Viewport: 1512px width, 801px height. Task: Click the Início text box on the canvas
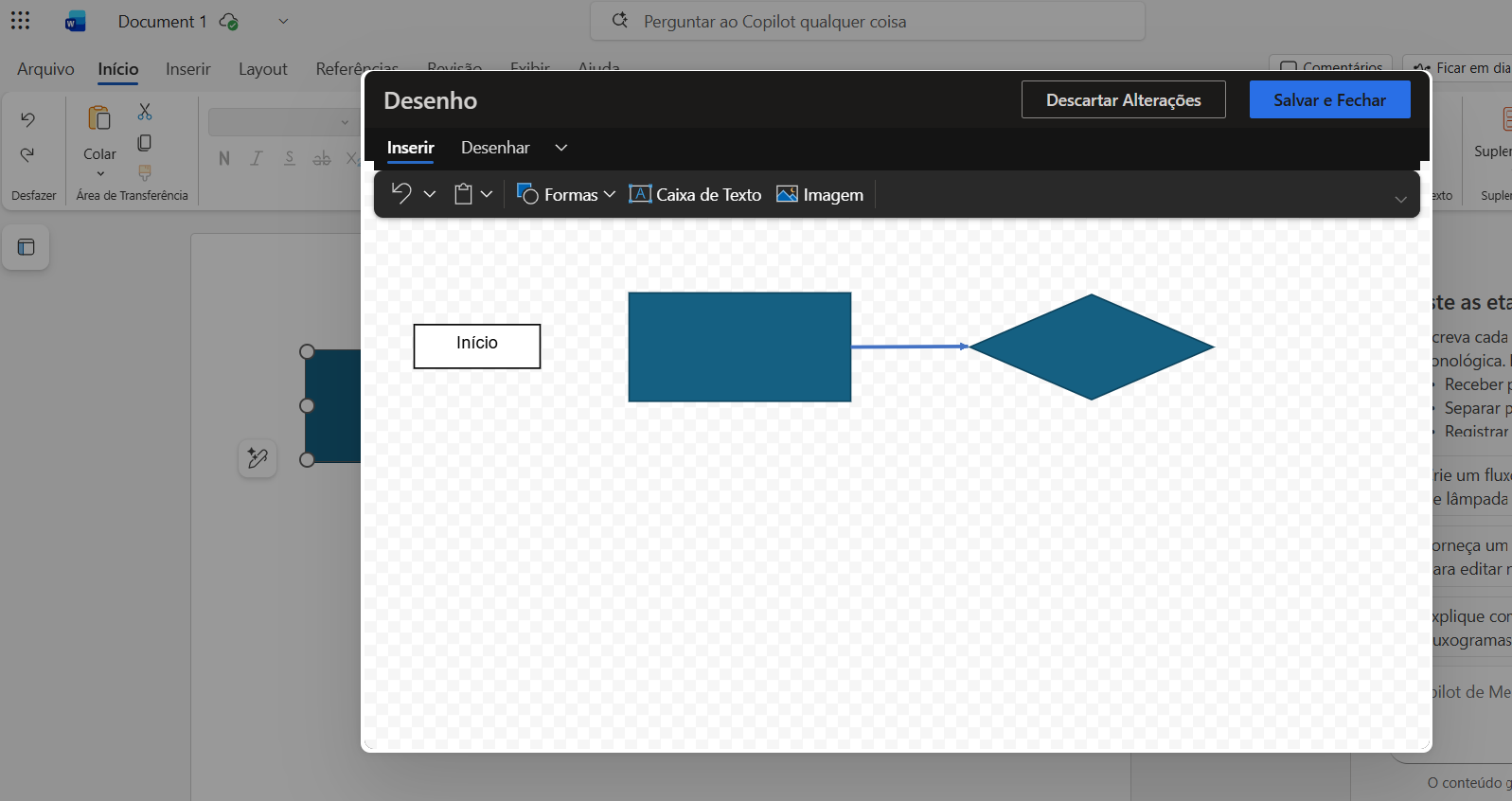tap(477, 346)
